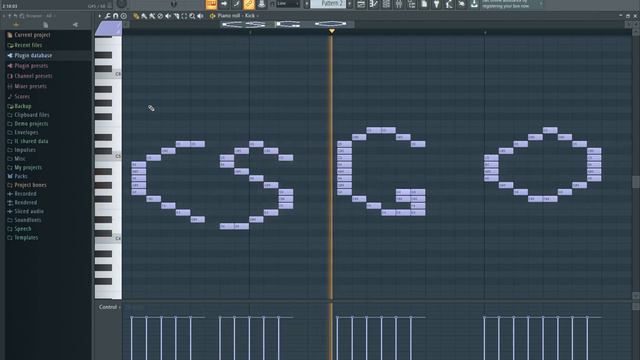Expand the Mixer presets folder
The width and height of the screenshot is (640, 360).
click(30, 86)
